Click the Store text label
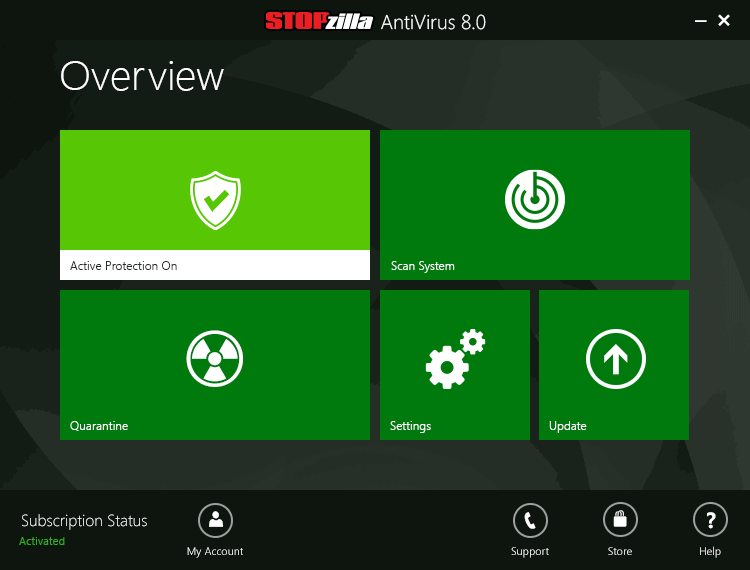Viewport: 750px width, 570px height. 619,551
